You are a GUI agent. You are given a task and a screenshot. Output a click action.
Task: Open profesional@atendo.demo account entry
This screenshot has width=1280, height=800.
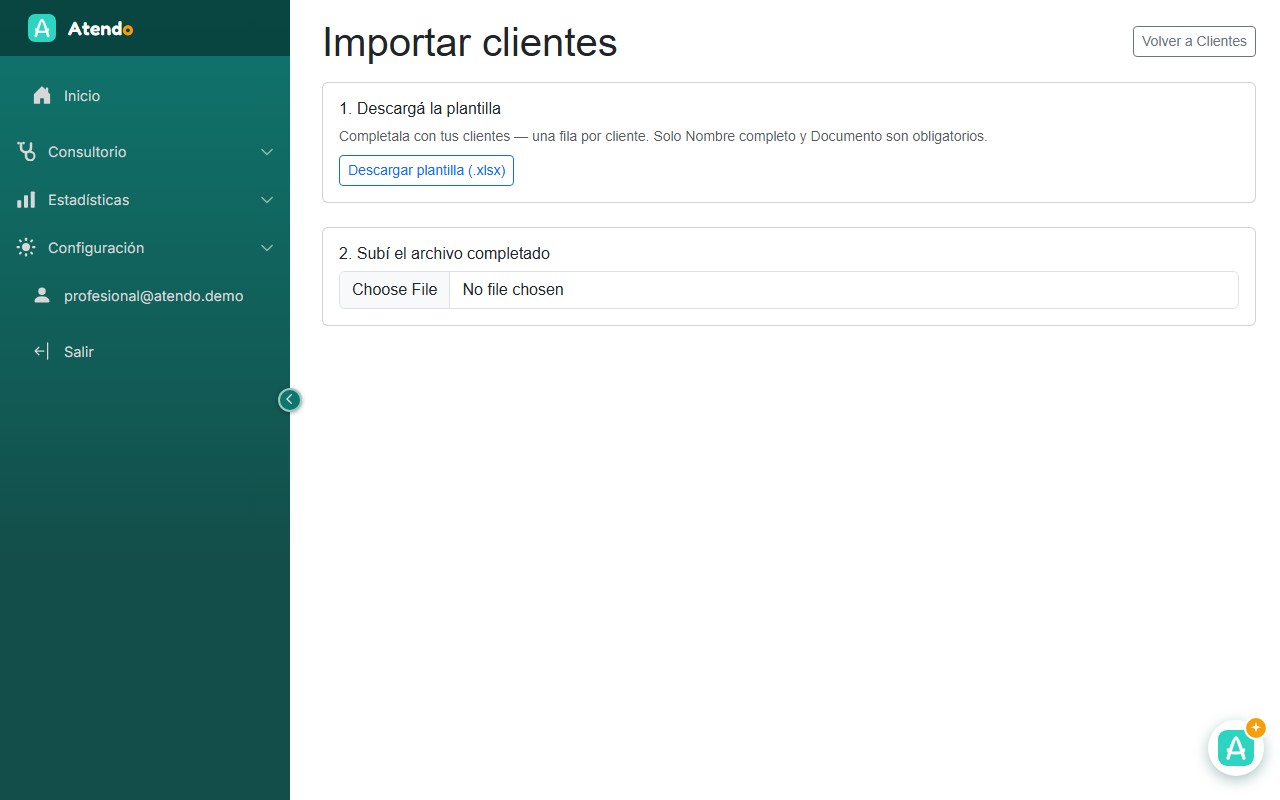point(145,296)
